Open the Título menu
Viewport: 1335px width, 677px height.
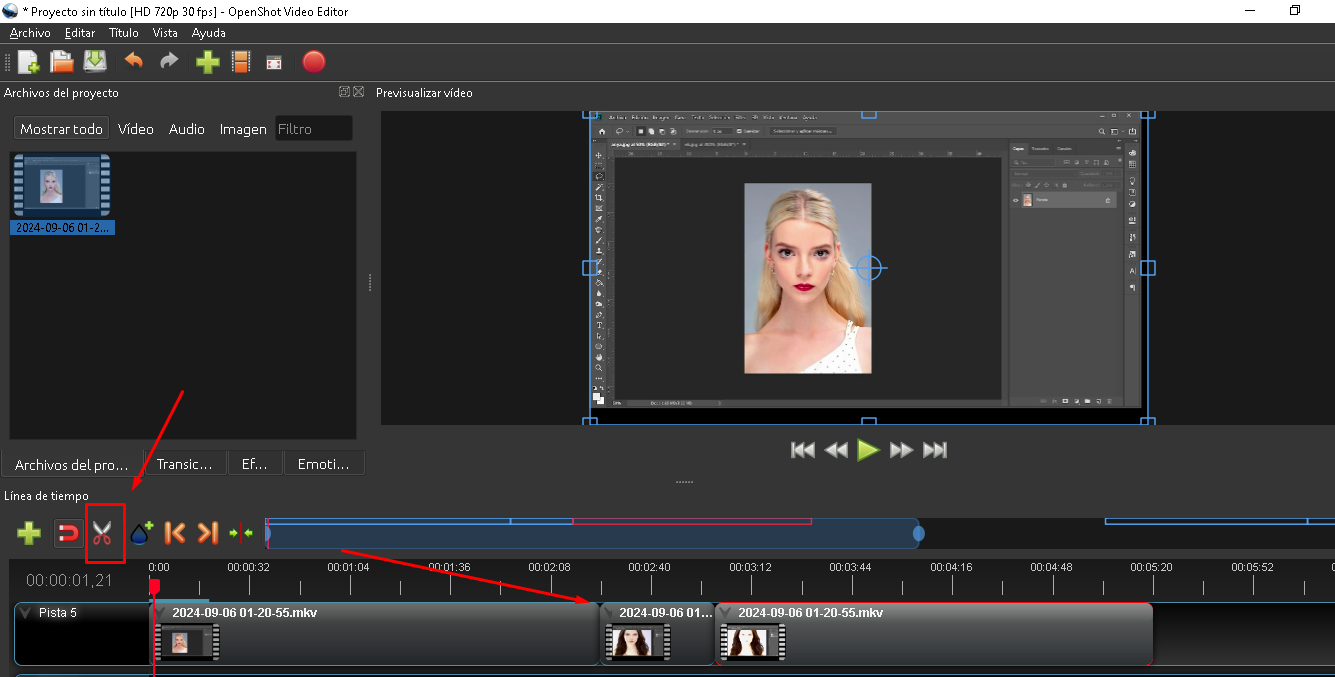pyautogui.click(x=124, y=33)
